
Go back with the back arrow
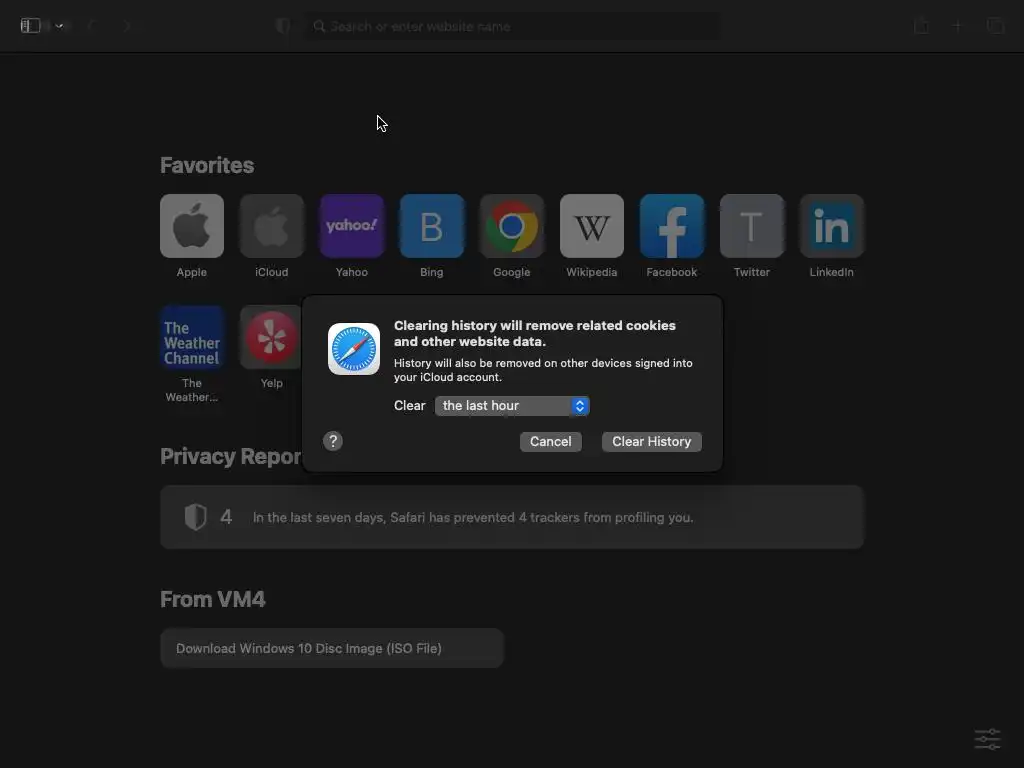click(91, 26)
